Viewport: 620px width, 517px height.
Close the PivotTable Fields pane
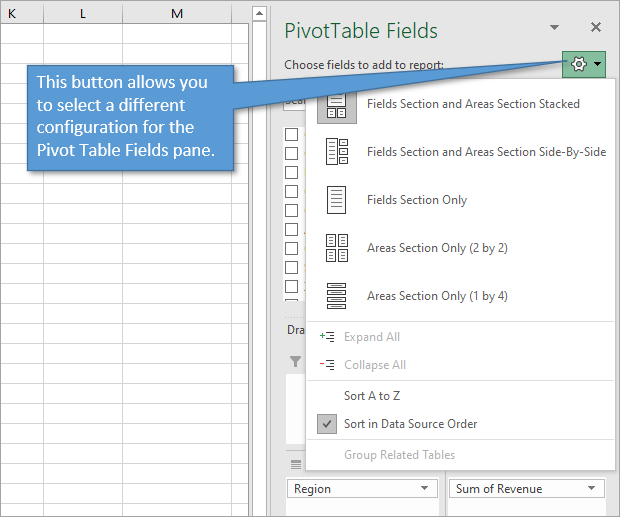(x=596, y=29)
